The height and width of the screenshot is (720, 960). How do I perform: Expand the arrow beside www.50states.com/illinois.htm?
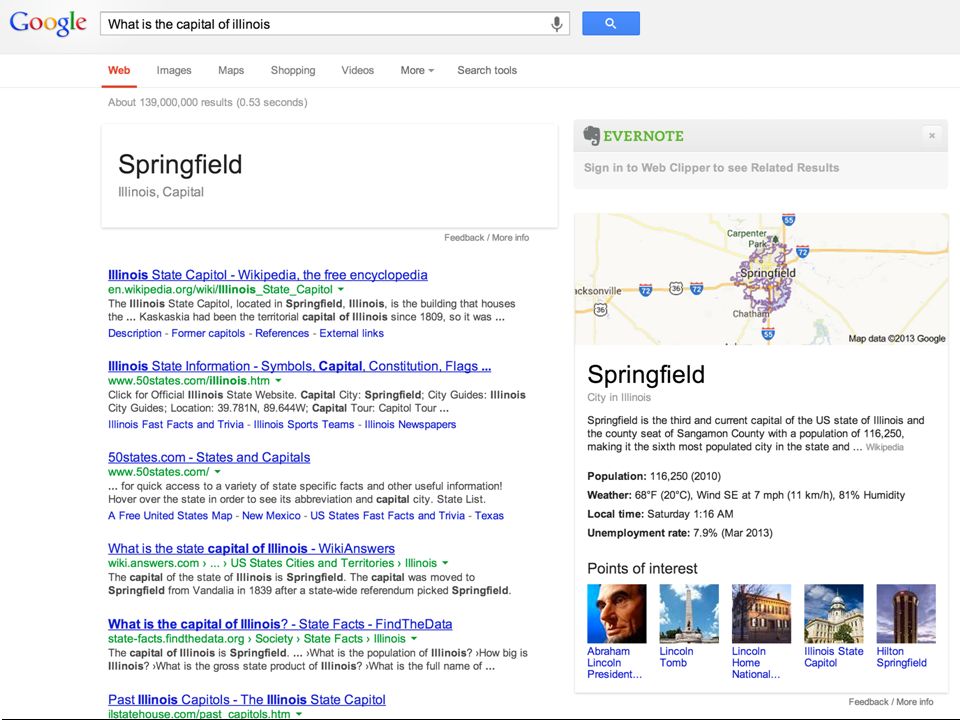tap(278, 380)
